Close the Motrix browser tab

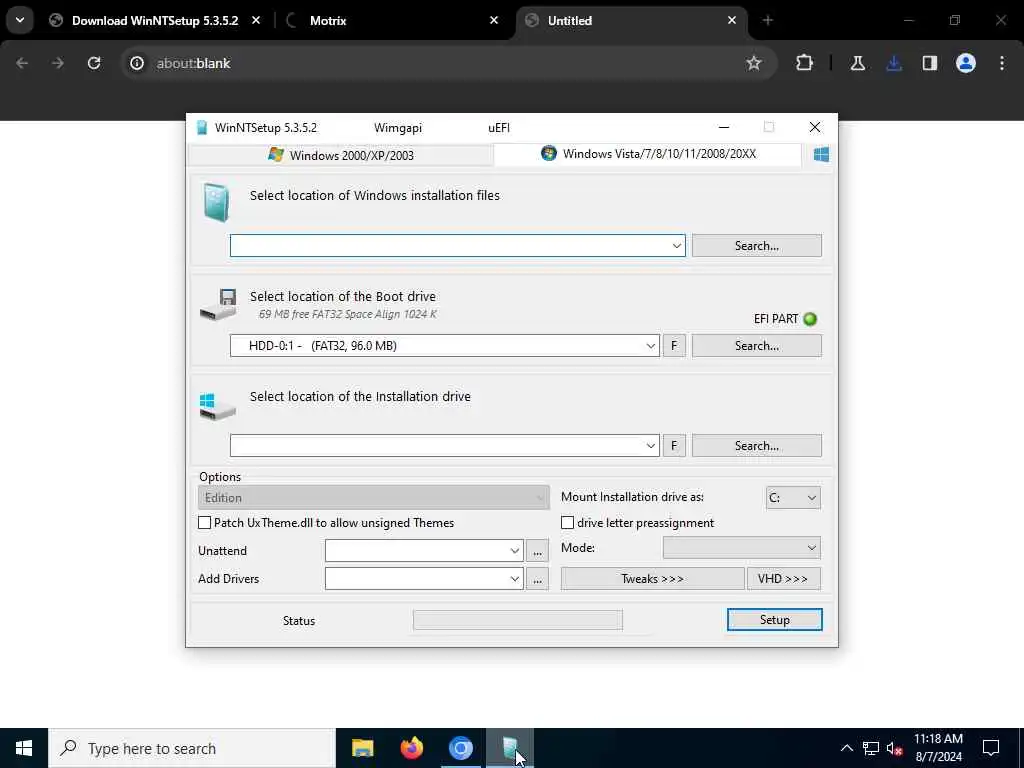[x=494, y=21]
